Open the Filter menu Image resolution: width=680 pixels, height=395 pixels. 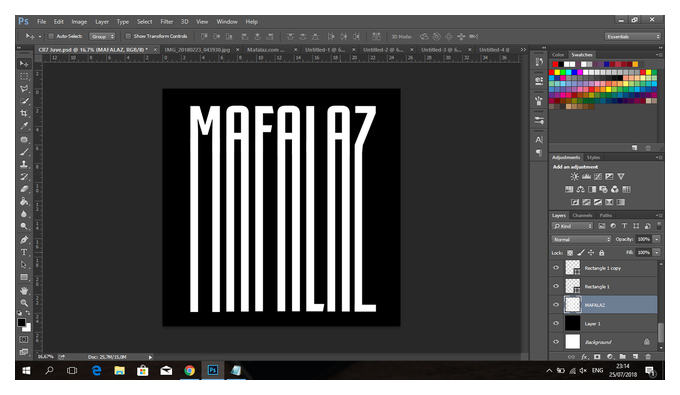pos(167,22)
